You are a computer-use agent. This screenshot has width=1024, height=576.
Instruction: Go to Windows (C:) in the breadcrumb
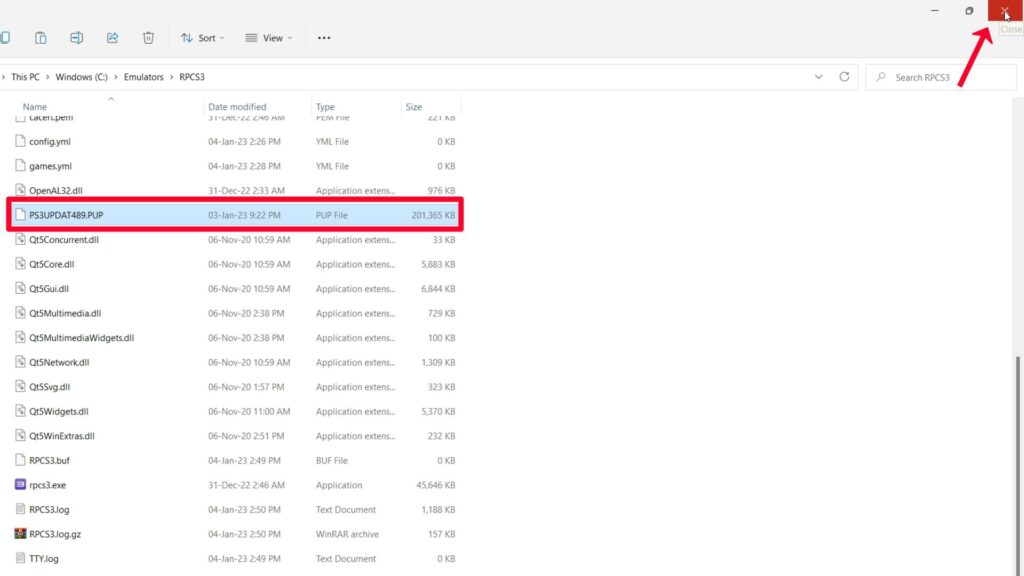pyautogui.click(x=81, y=77)
